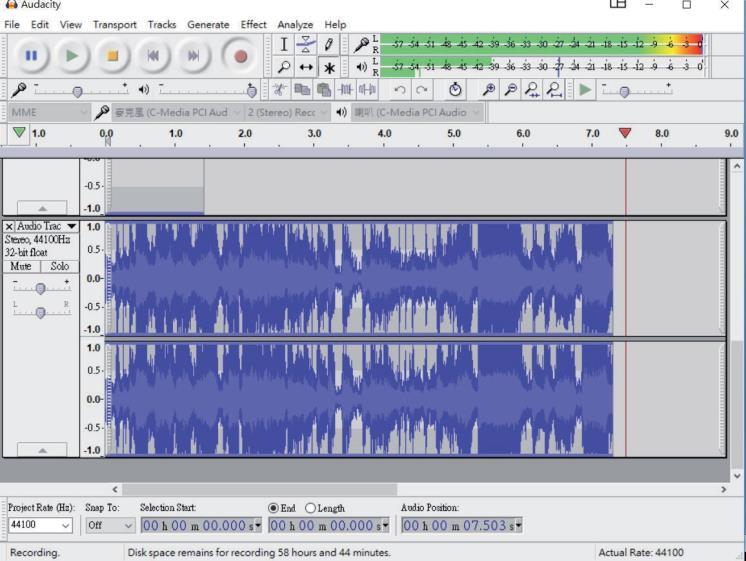Select the Selection (I-beam) tool
Viewport: 746px width, 561px height.
[x=284, y=45]
